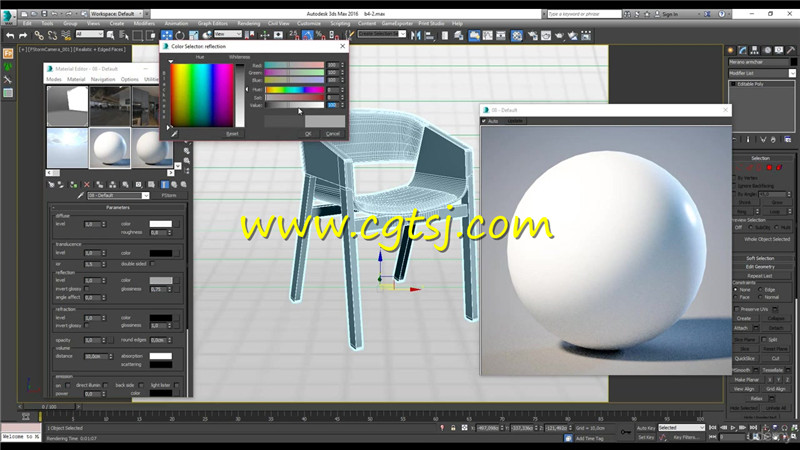Select the Edge constraint radio button
Screen dimensions: 800x450
(760, 289)
